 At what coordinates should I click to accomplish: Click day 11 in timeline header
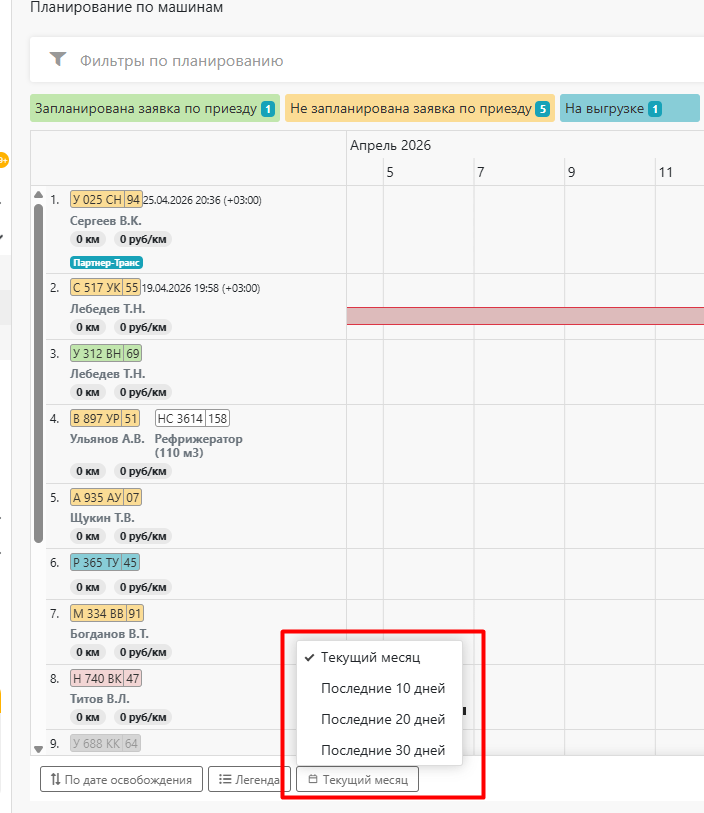666,172
